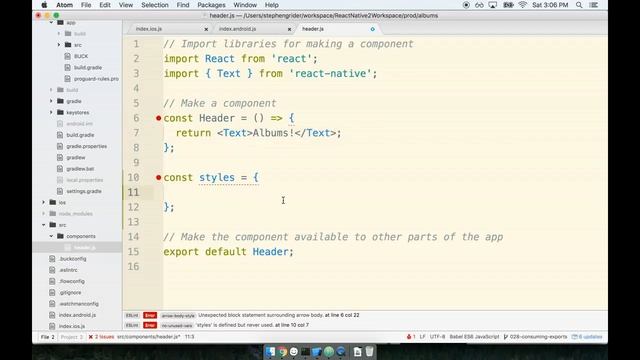Open the Terminal icon in the Dock
Screen dimensions: 640x360
point(305,351)
